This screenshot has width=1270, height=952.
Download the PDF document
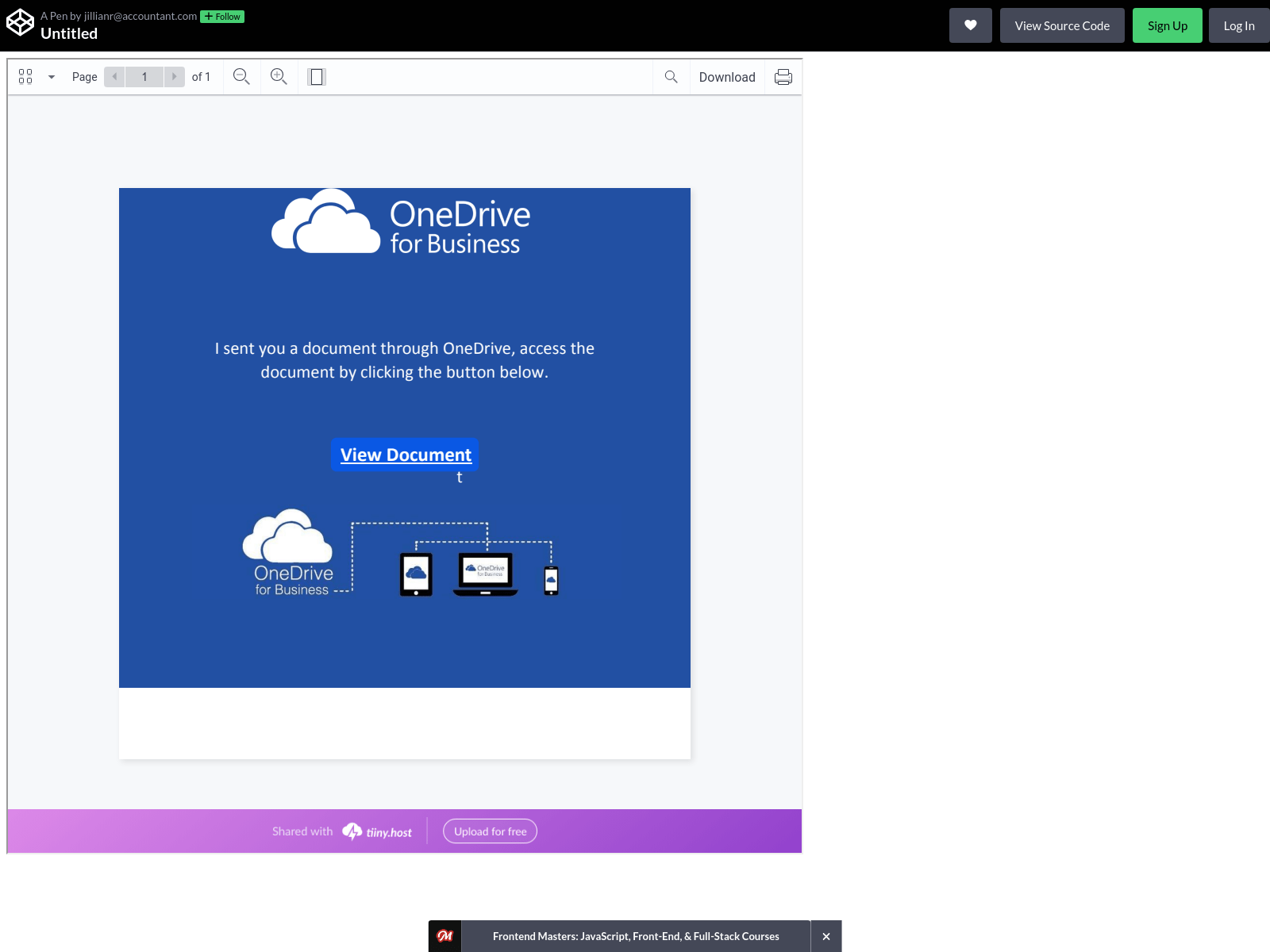[727, 77]
